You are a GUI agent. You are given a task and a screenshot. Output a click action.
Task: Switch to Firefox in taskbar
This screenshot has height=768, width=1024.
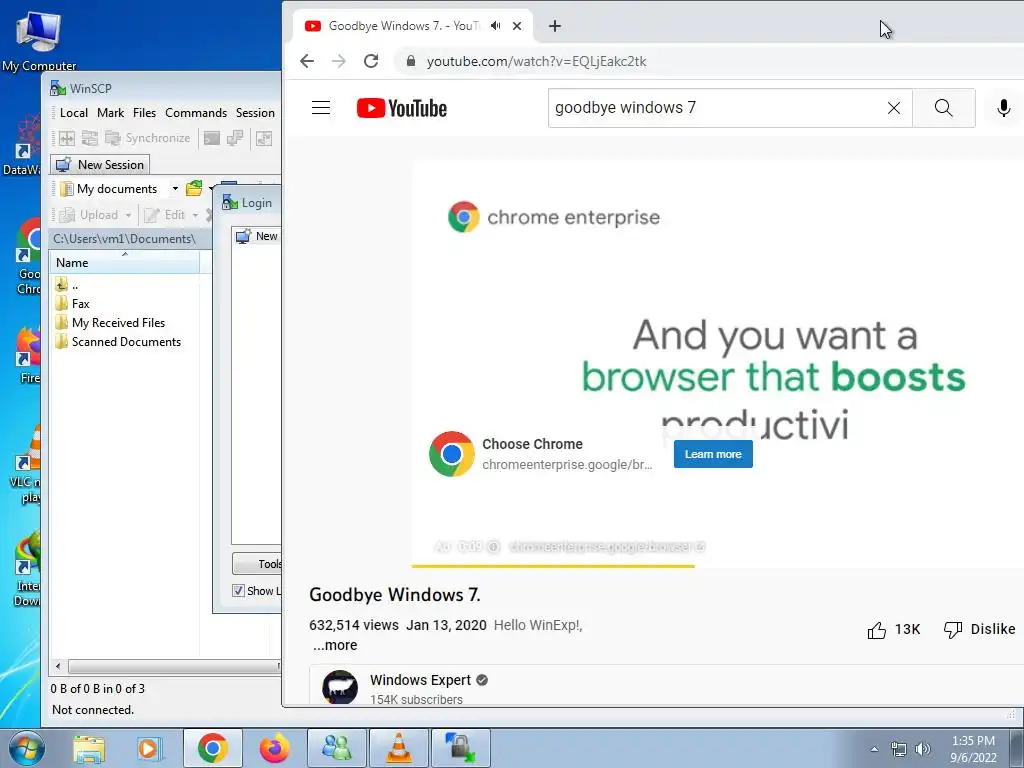[274, 748]
